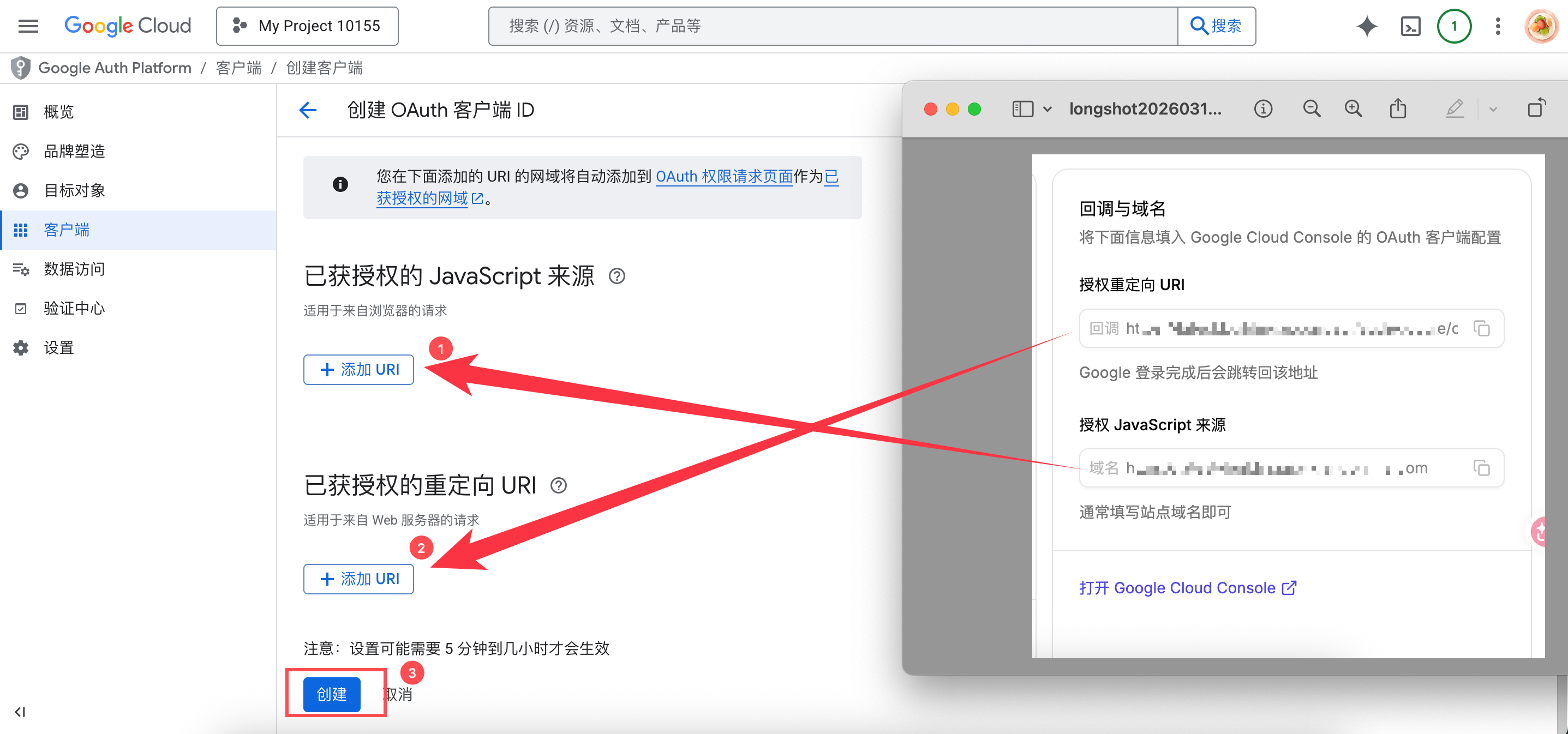Click the 设置 gear icon
Image resolution: width=1568 pixels, height=734 pixels.
21,347
